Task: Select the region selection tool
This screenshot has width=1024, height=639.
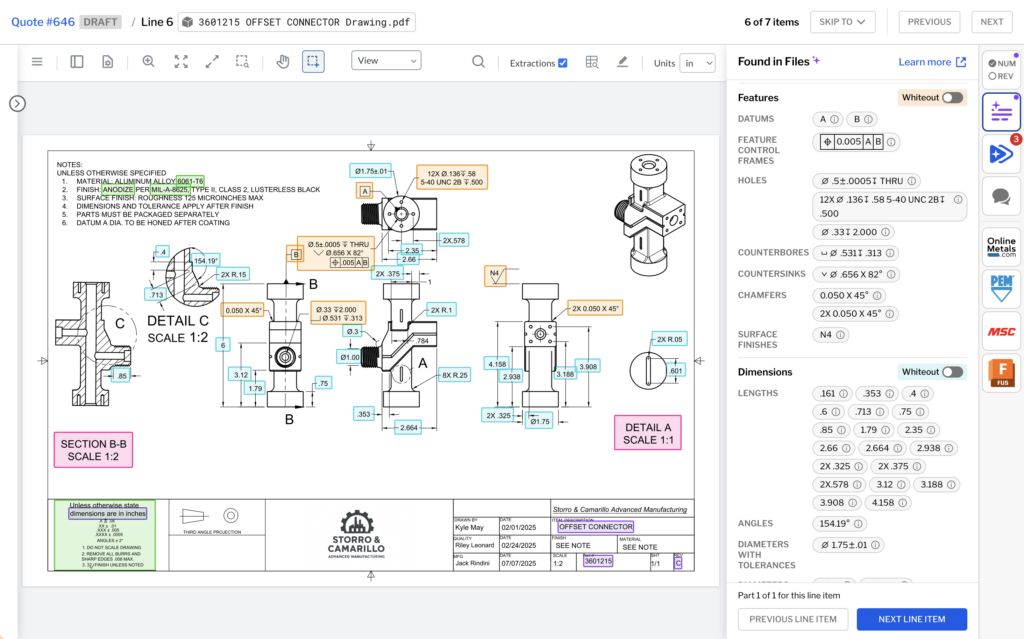Action: pyautogui.click(x=313, y=62)
